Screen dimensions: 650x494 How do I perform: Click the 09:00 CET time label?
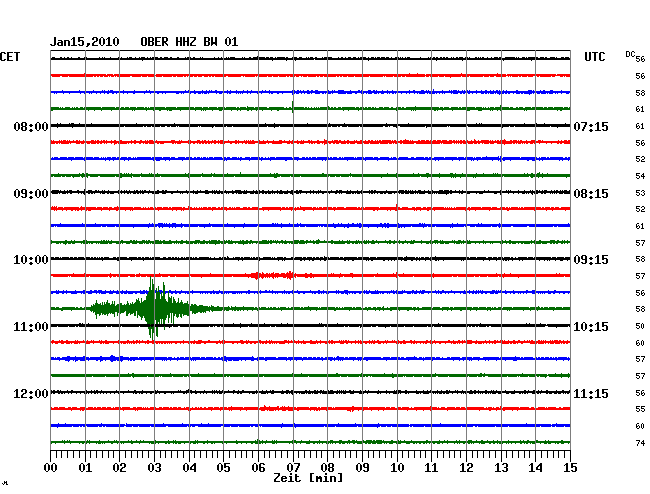click(31, 194)
